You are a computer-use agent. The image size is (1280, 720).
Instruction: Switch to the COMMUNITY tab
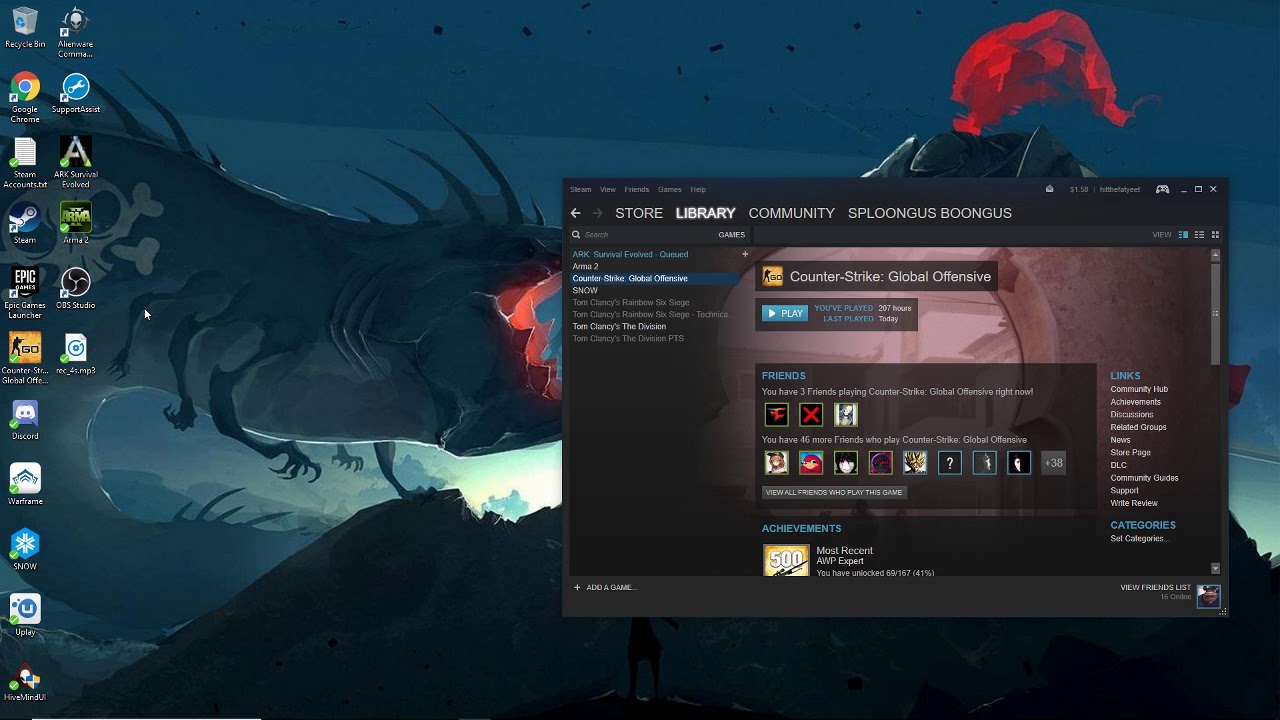pos(791,213)
